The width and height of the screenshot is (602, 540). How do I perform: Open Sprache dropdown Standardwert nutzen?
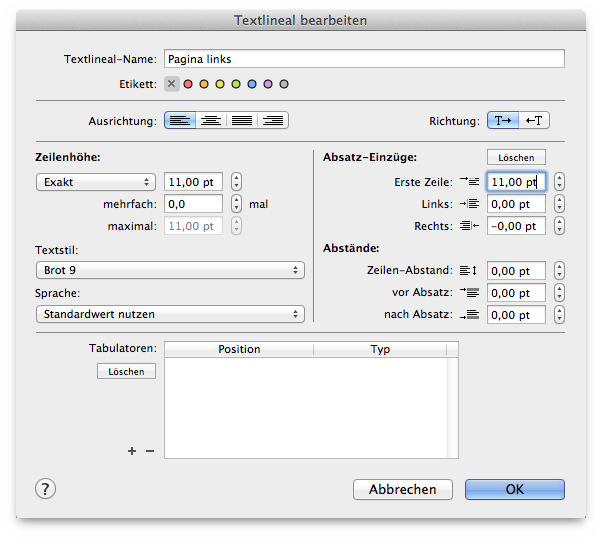pyautogui.click(x=170, y=314)
